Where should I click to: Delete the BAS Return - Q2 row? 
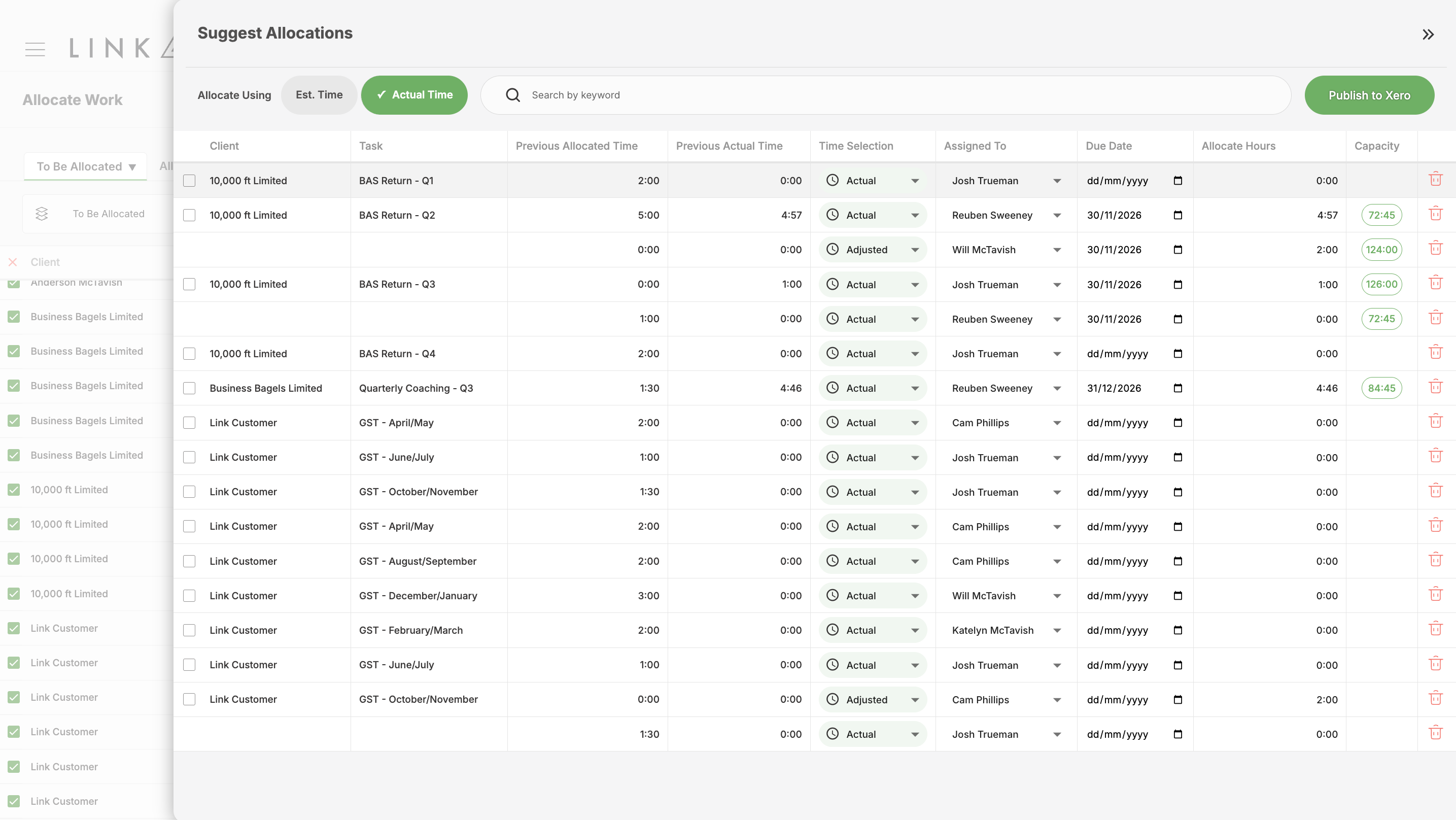[x=1436, y=214]
